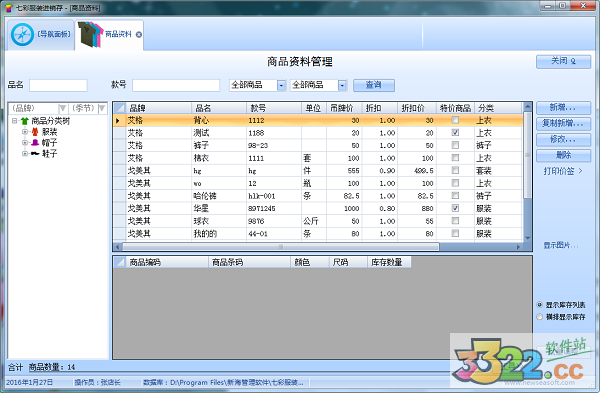Click the app icon in the title bar
The width and height of the screenshot is (600, 393).
9,8
